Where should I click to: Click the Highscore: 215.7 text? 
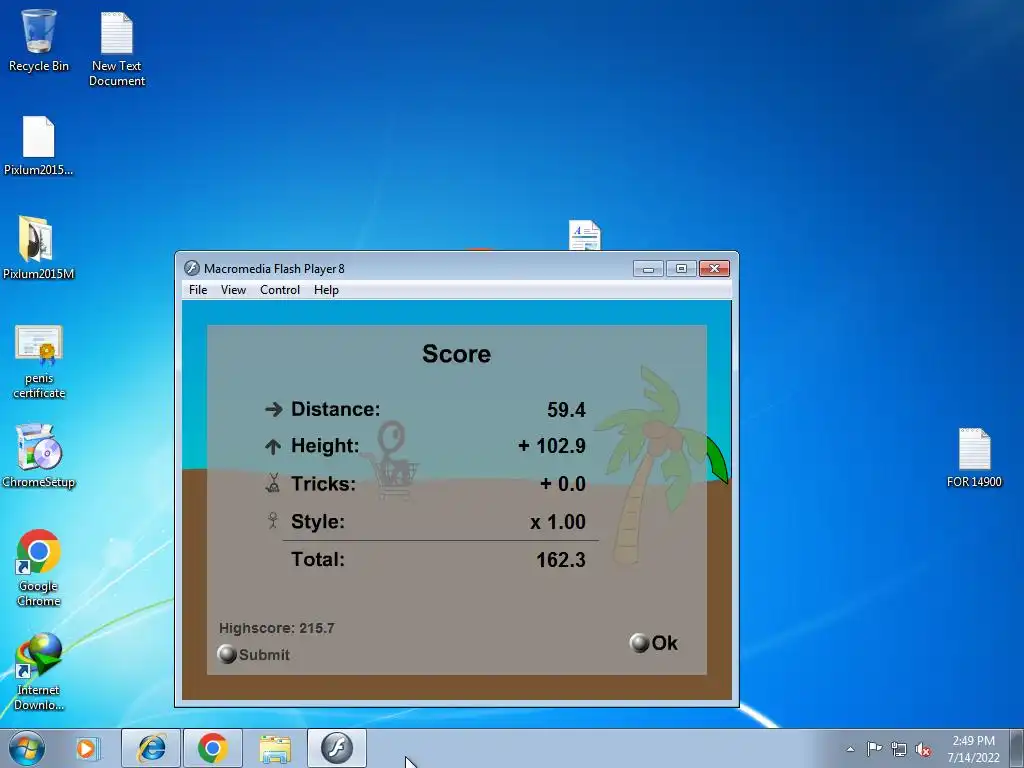277,628
